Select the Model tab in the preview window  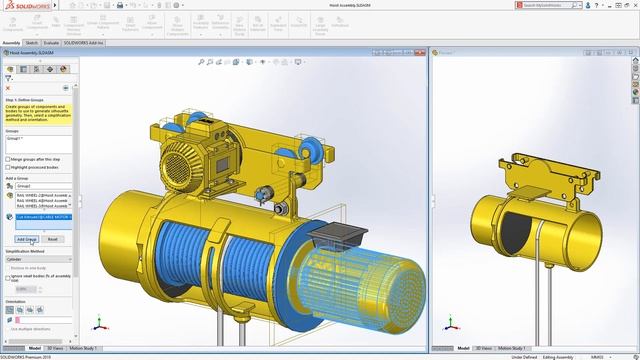coord(463,348)
